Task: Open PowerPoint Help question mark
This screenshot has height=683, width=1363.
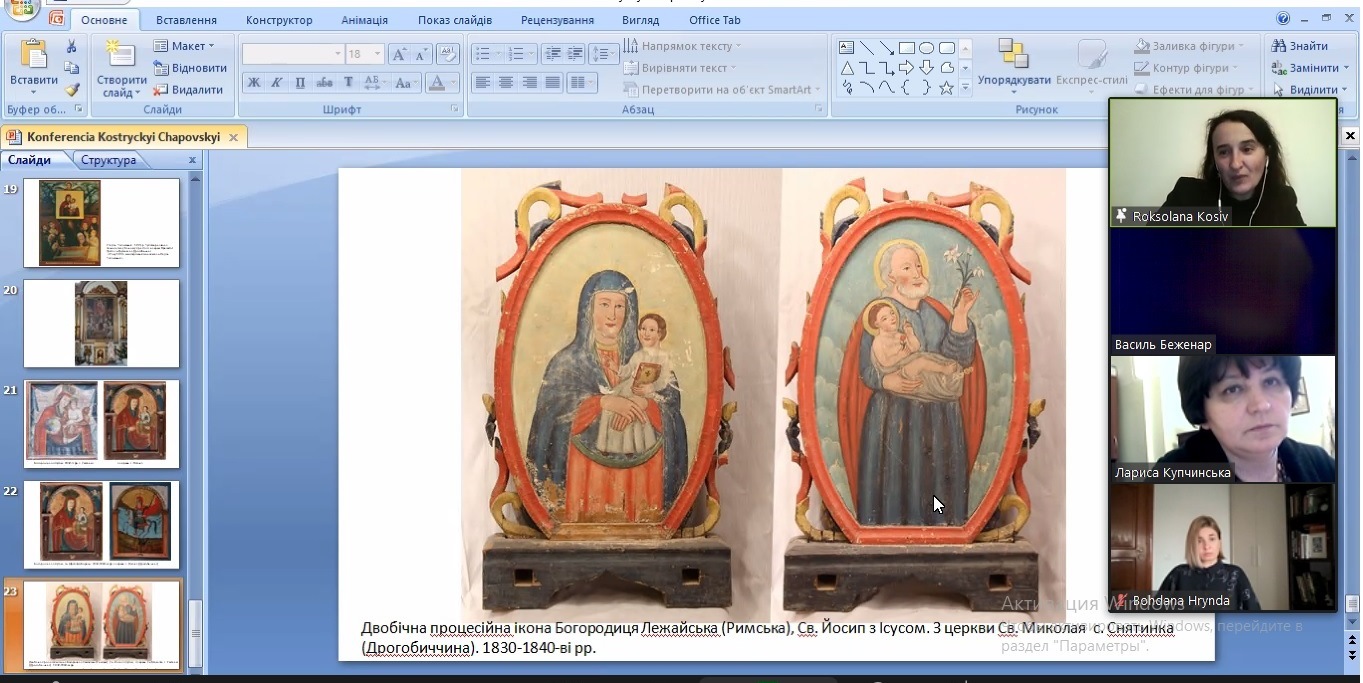Action: point(1283,18)
